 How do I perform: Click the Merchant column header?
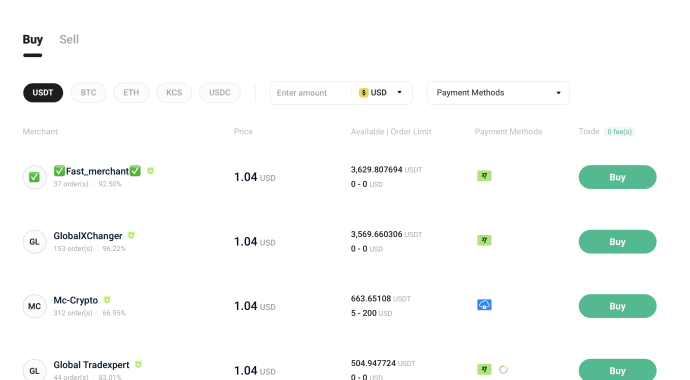coord(40,132)
